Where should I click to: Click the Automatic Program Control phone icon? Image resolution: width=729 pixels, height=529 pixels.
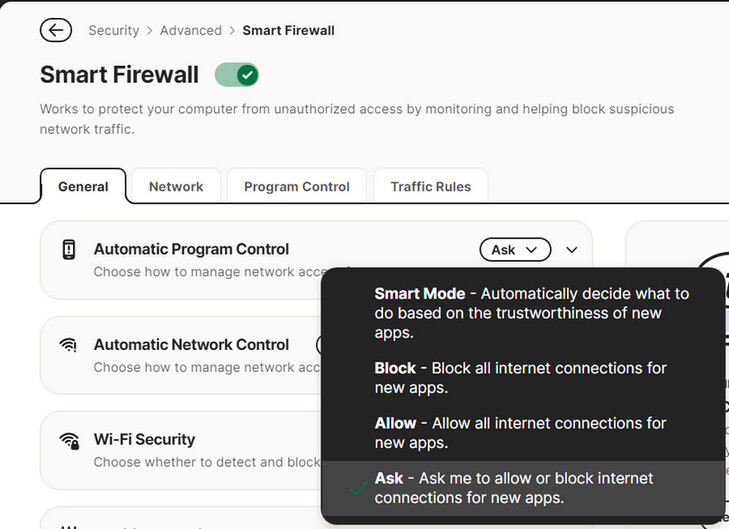[x=69, y=250]
